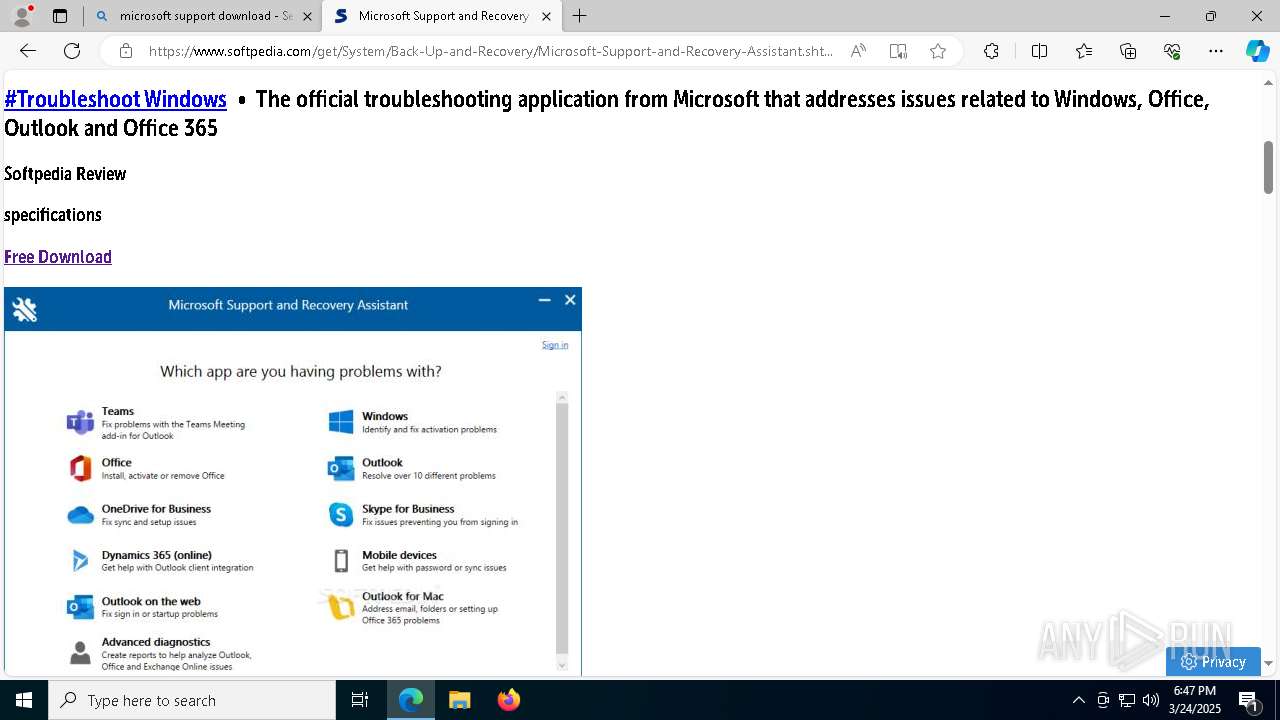Open File Explorer from taskbar
The width and height of the screenshot is (1280, 720).
click(x=459, y=700)
